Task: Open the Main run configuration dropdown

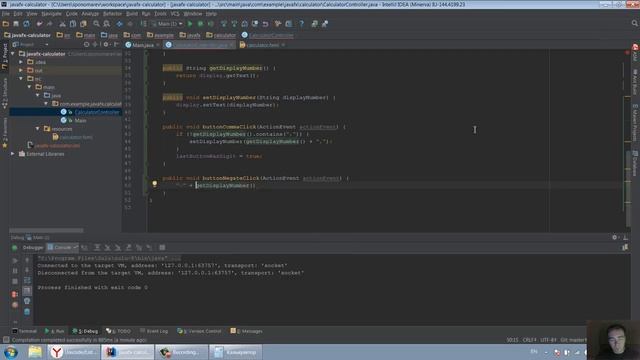Action: pos(167,24)
